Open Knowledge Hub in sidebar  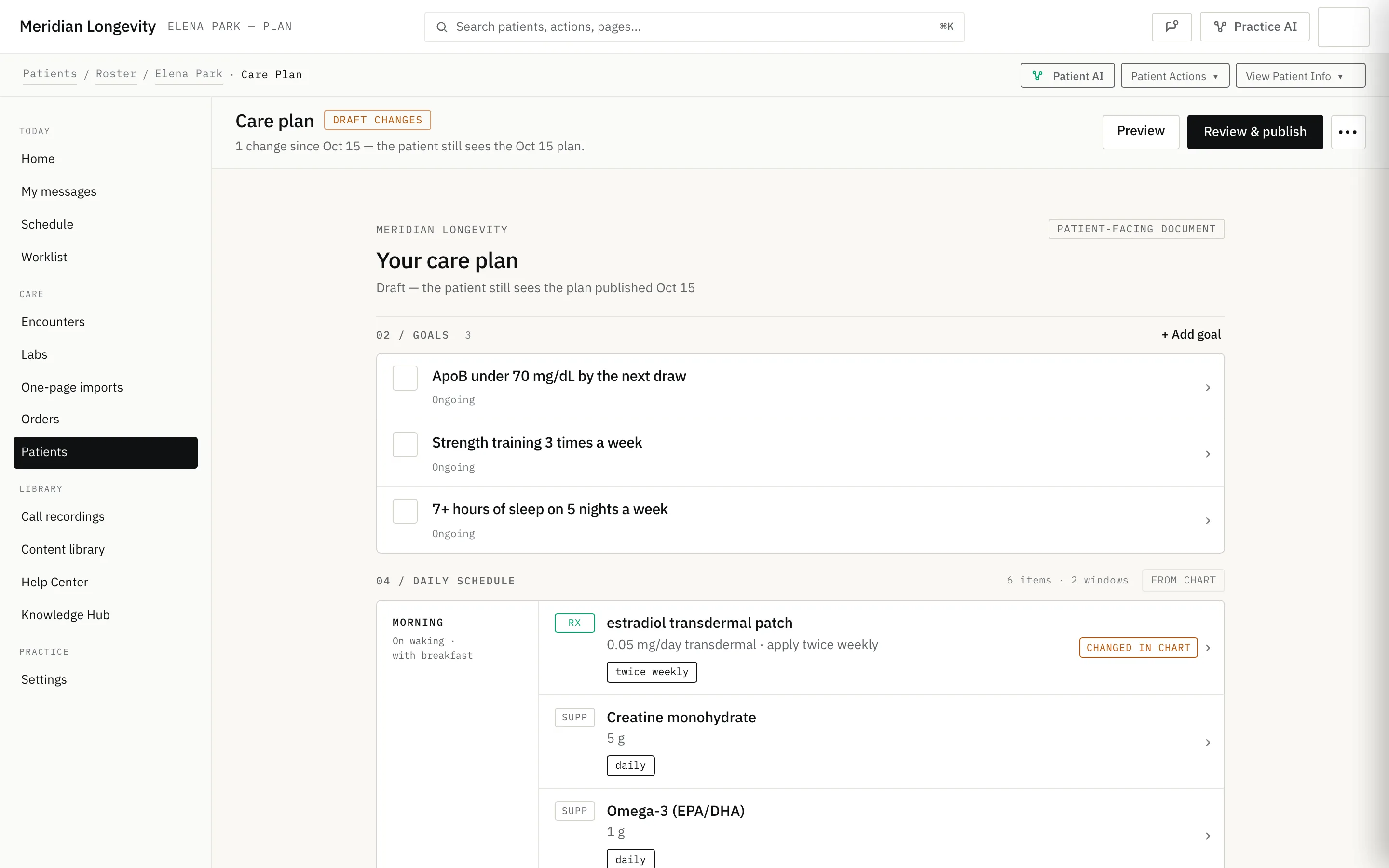point(106,615)
